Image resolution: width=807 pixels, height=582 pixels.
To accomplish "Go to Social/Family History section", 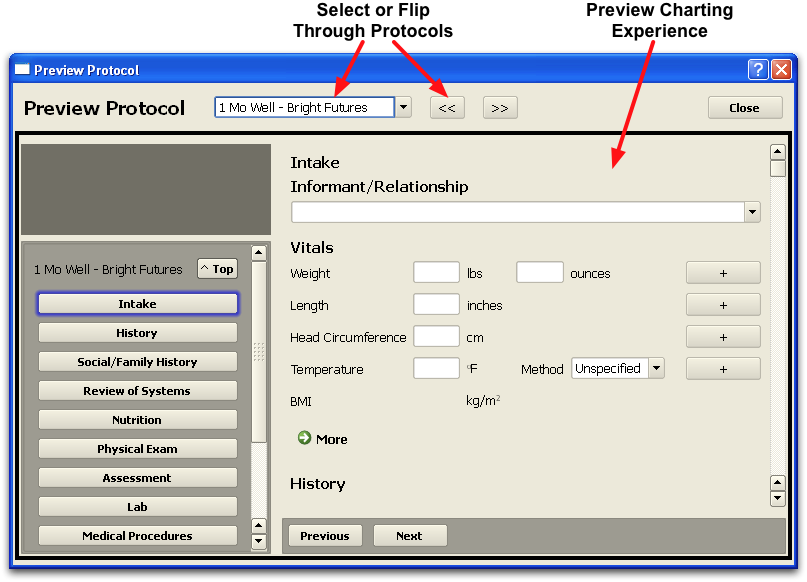I will [x=137, y=362].
